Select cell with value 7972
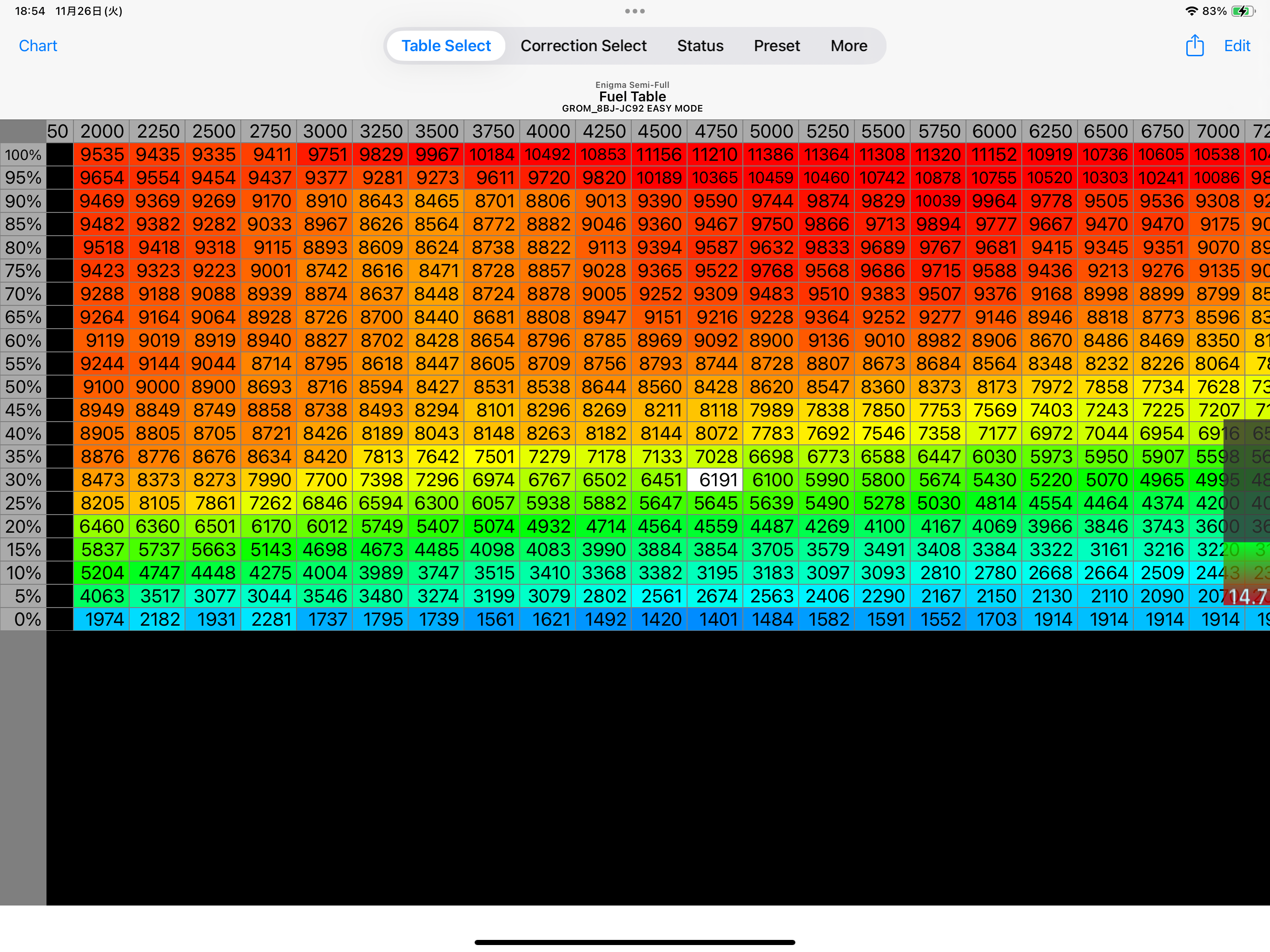 pos(1050,387)
